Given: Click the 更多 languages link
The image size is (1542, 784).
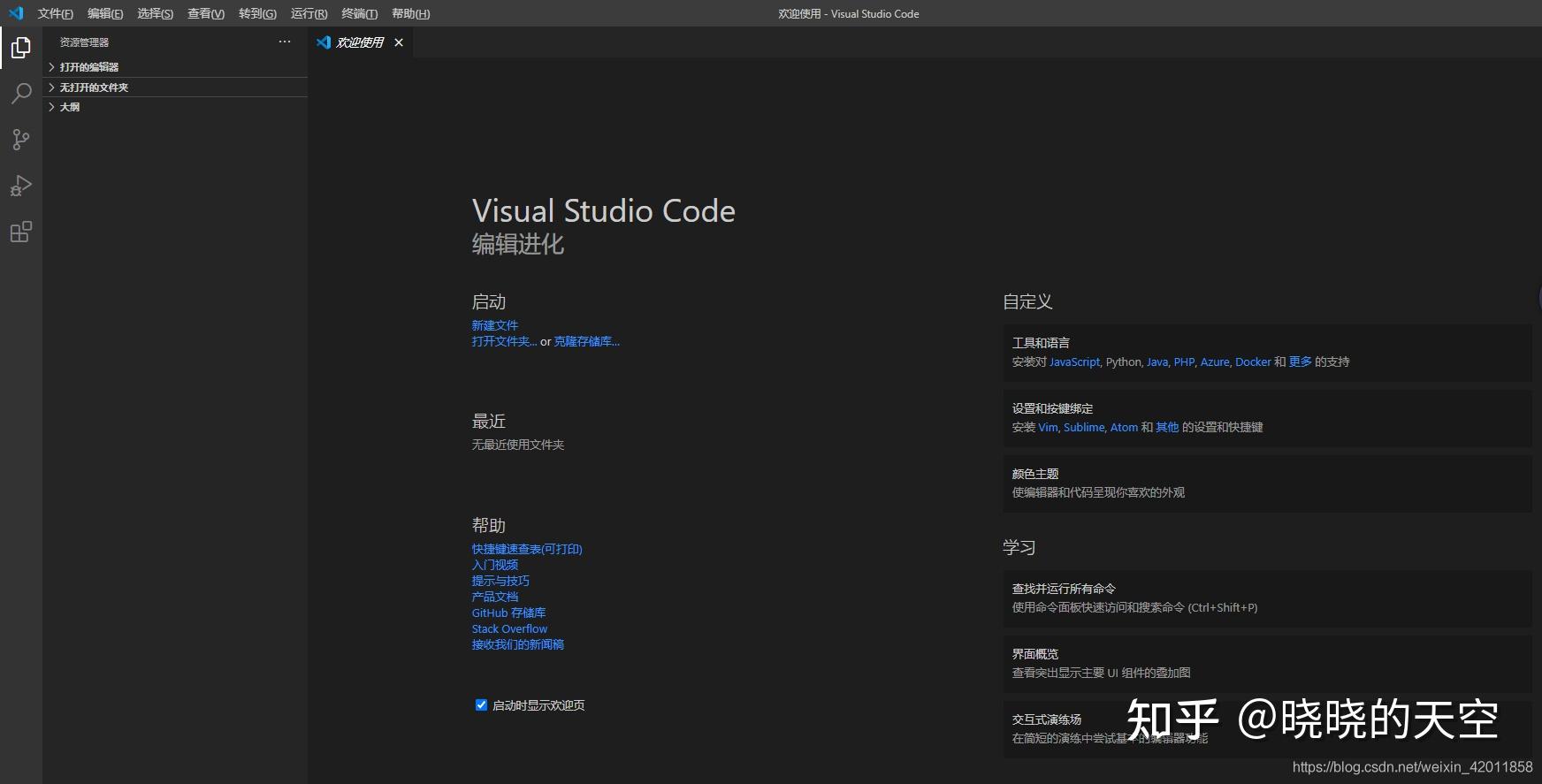Looking at the screenshot, I should click(1301, 362).
